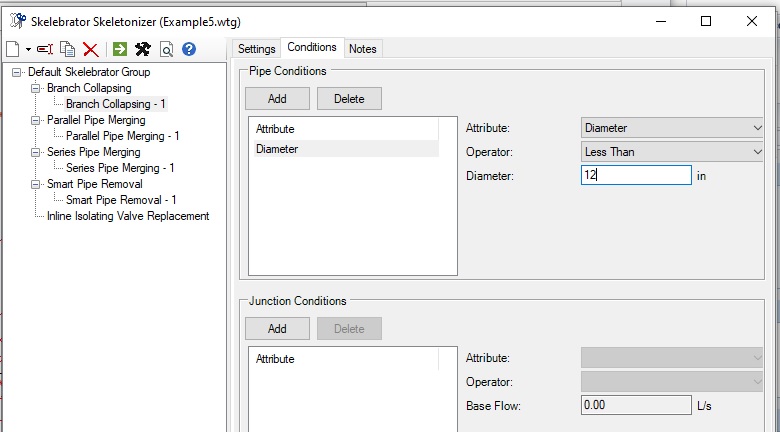The width and height of the screenshot is (780, 432).
Task: Maximize the Skelebrator Skeletonizer window
Action: [706, 21]
